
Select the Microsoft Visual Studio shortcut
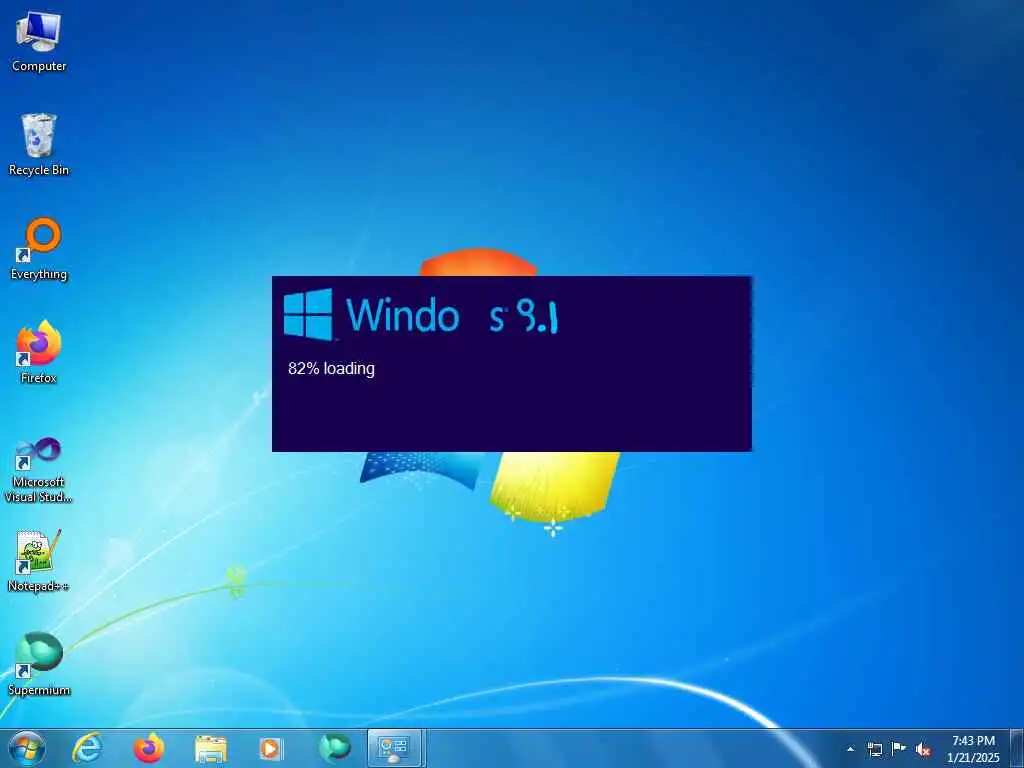coord(39,470)
